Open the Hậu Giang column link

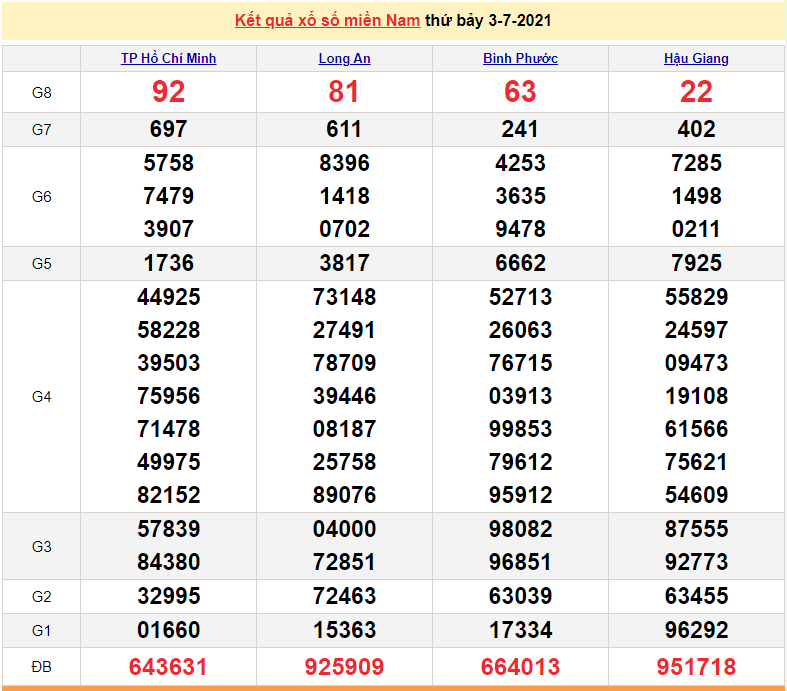pos(696,59)
